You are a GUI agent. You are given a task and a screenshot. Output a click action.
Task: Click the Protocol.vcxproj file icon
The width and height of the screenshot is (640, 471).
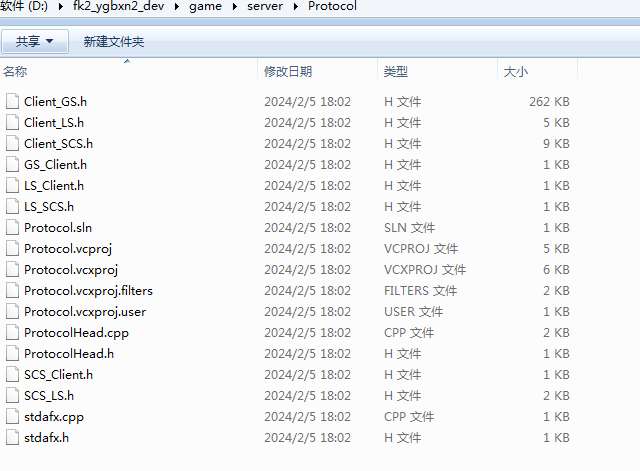coord(12,269)
